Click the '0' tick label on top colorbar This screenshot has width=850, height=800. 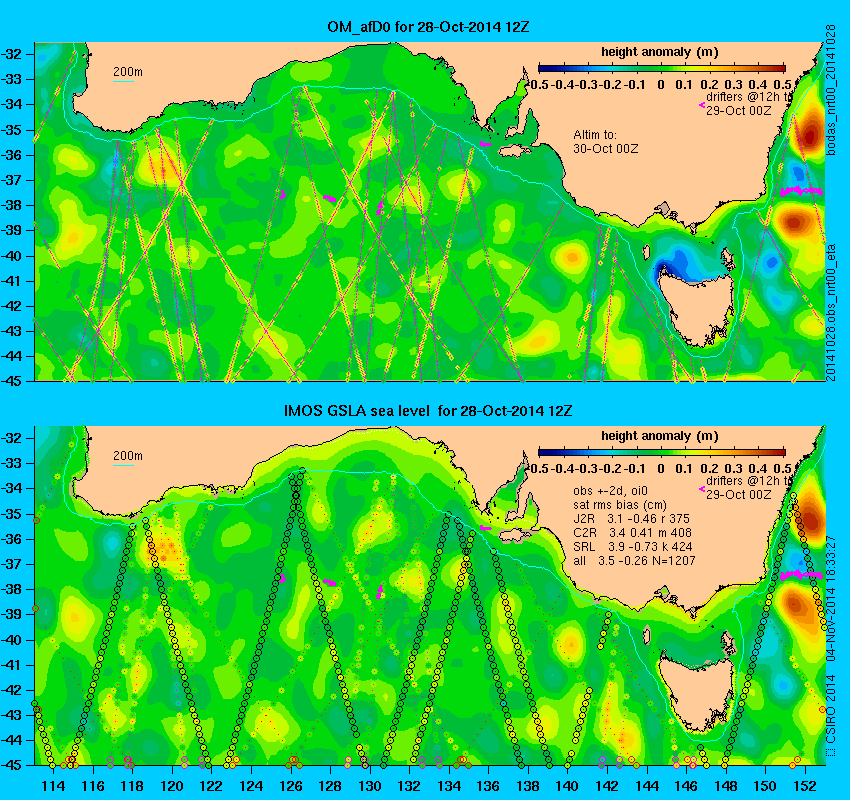pyautogui.click(x=661, y=85)
